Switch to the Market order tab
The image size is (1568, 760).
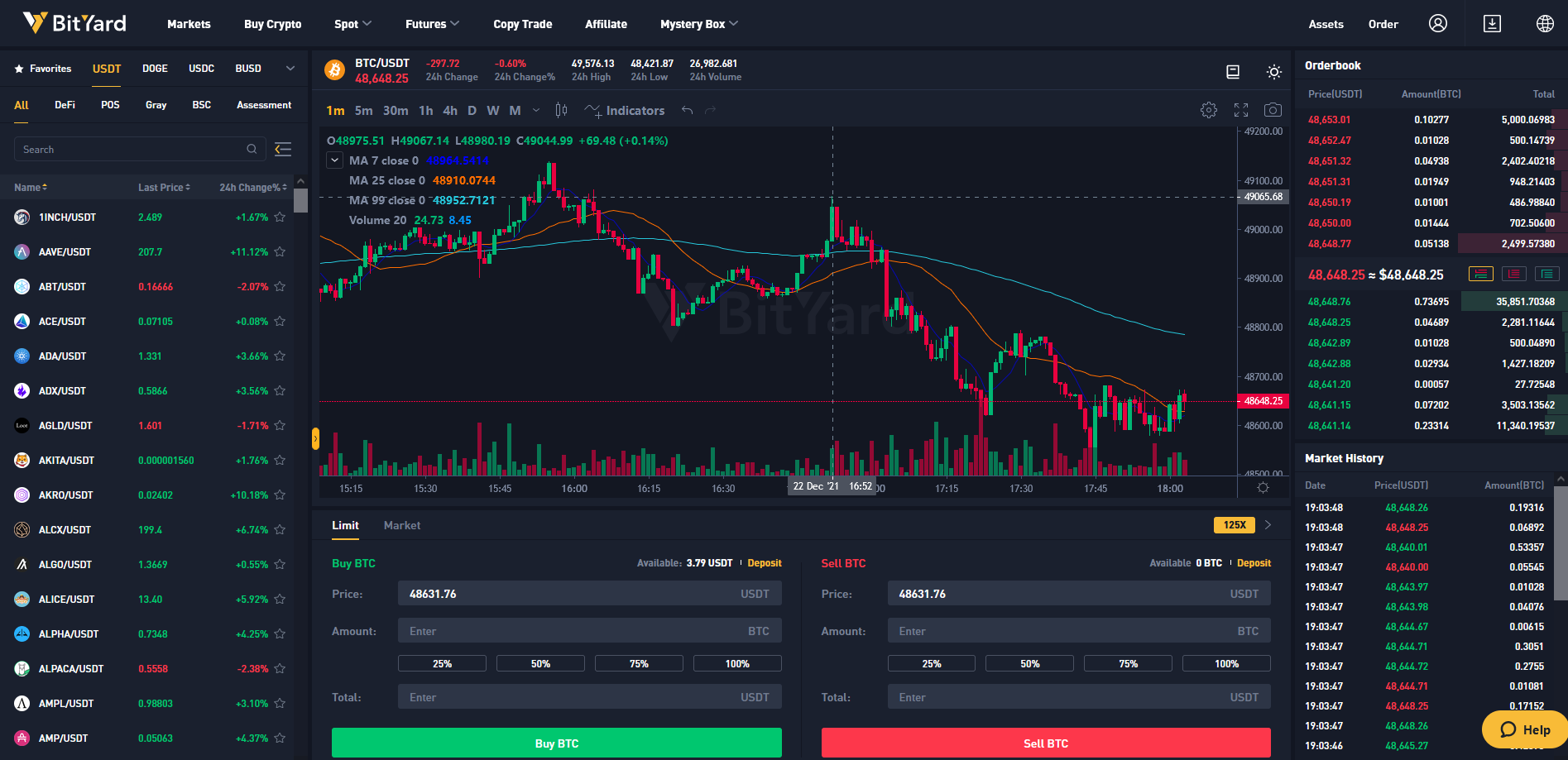click(x=402, y=525)
